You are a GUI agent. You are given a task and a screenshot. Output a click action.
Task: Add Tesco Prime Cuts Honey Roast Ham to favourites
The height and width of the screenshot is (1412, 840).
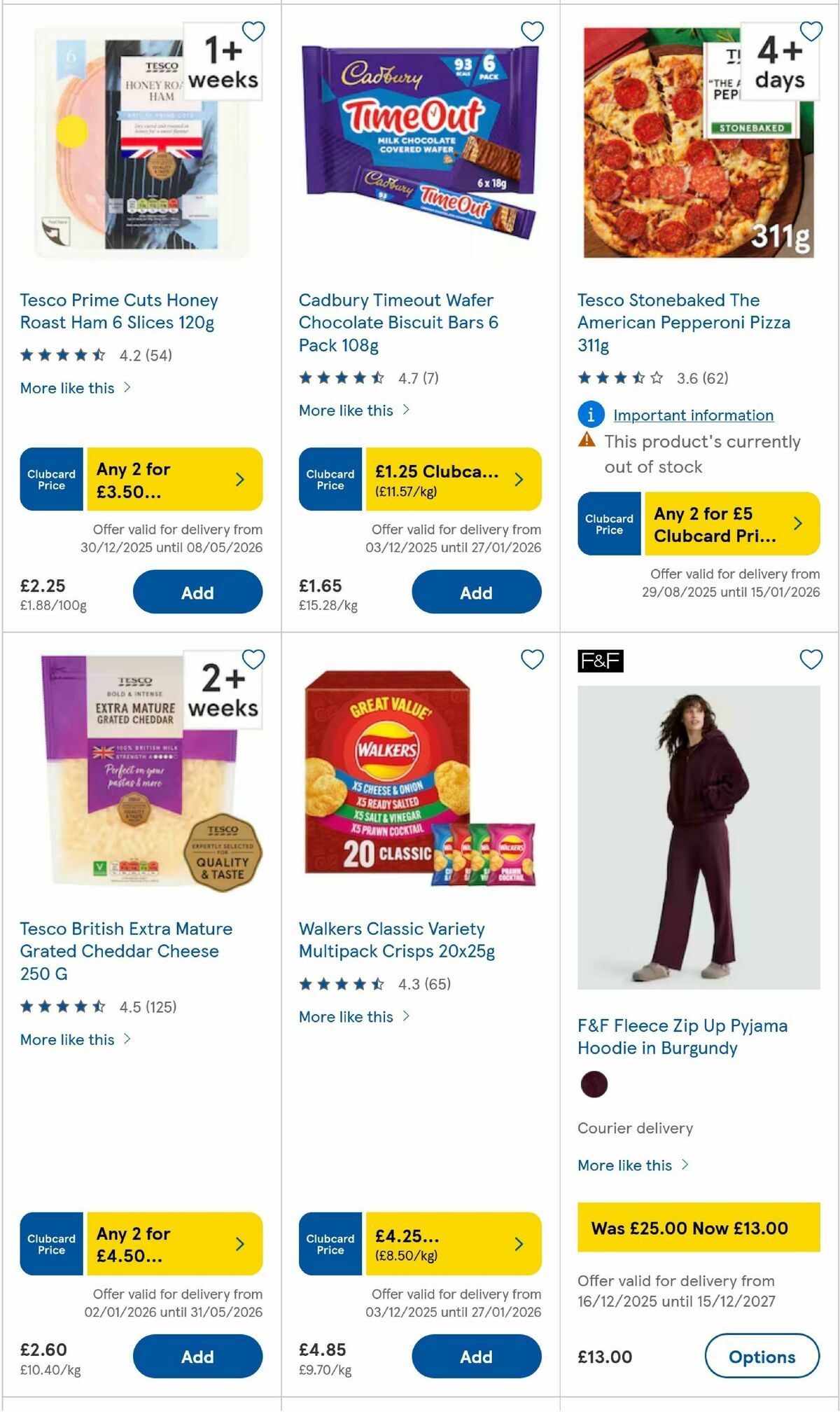(x=252, y=32)
